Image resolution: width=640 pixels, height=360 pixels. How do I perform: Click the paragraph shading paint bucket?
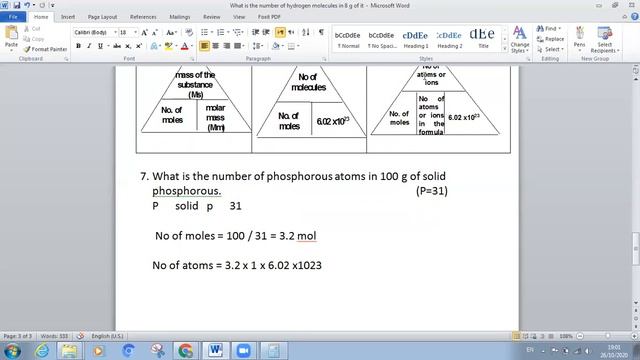[276, 46]
